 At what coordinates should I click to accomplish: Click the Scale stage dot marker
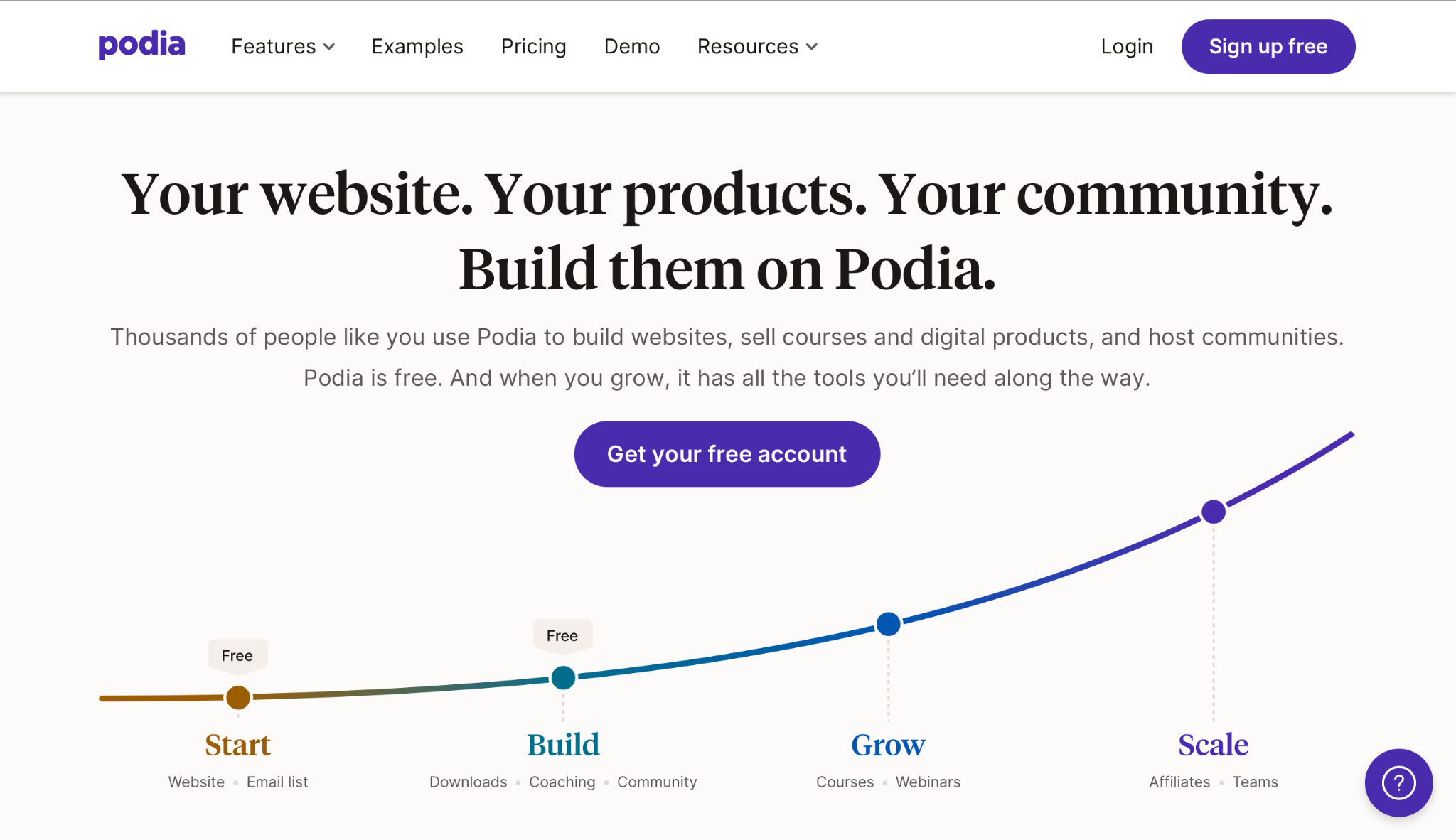pyautogui.click(x=1214, y=511)
